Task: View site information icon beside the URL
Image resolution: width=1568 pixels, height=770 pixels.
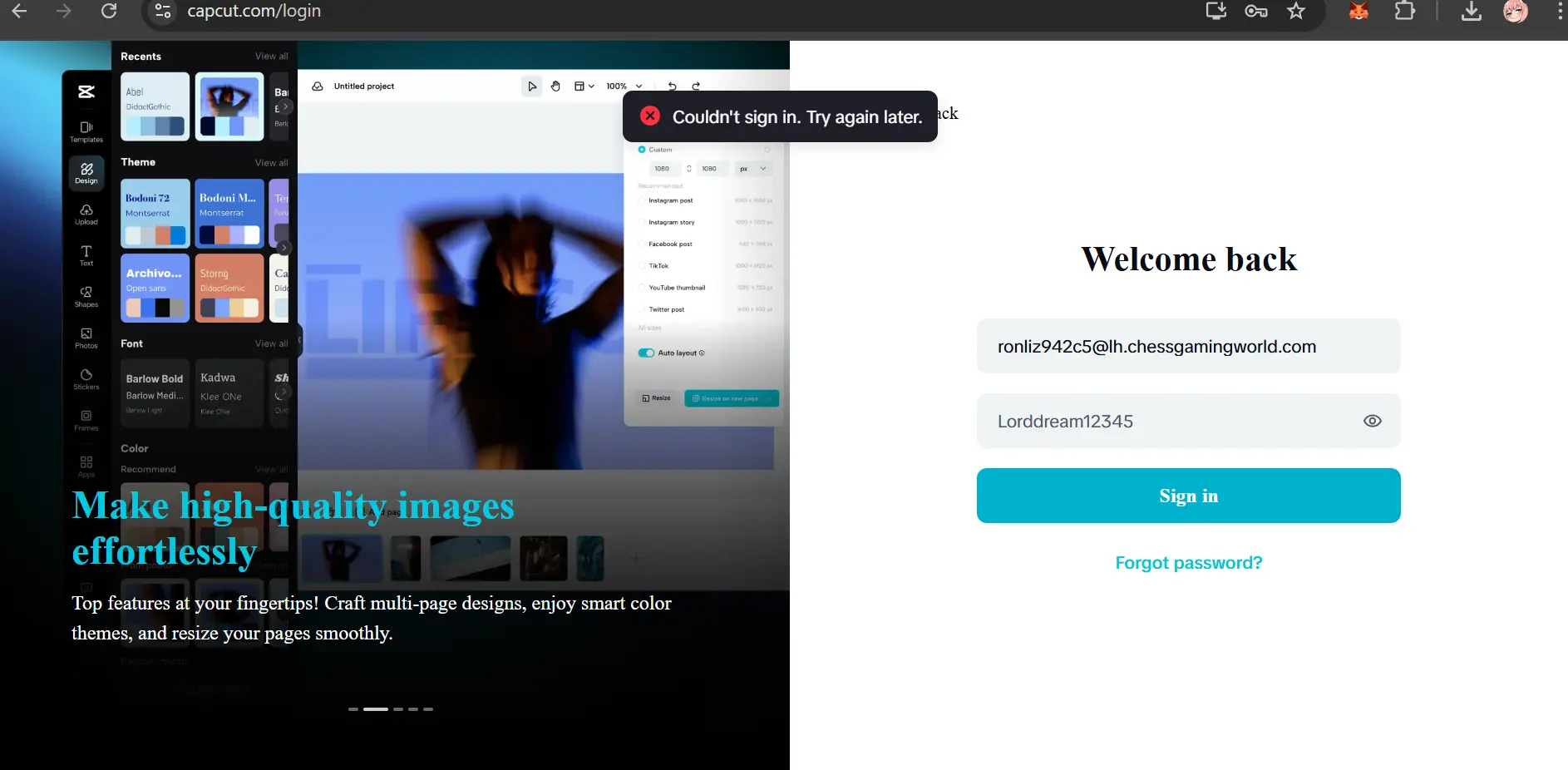Action: pos(163,11)
